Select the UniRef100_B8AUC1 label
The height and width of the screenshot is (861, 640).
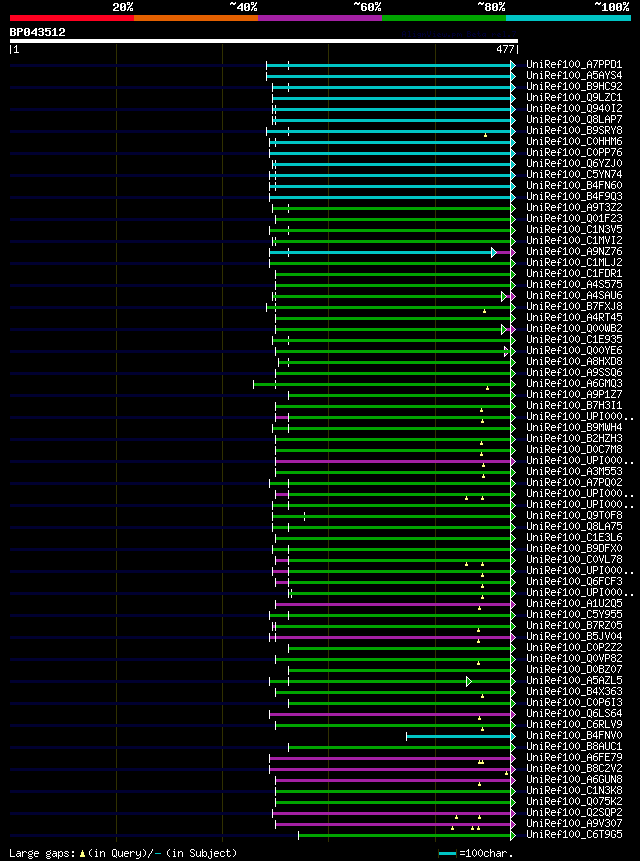coord(574,746)
